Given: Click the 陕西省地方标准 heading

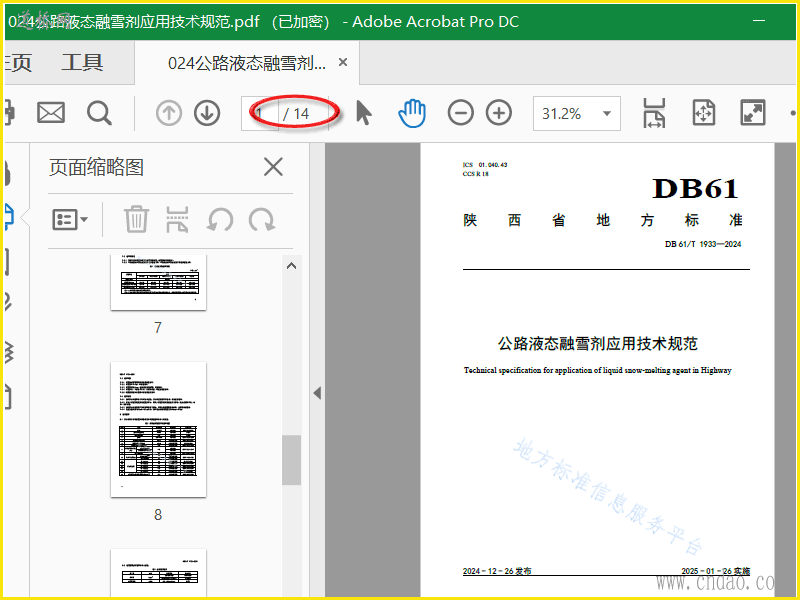Looking at the screenshot, I should click(x=603, y=220).
